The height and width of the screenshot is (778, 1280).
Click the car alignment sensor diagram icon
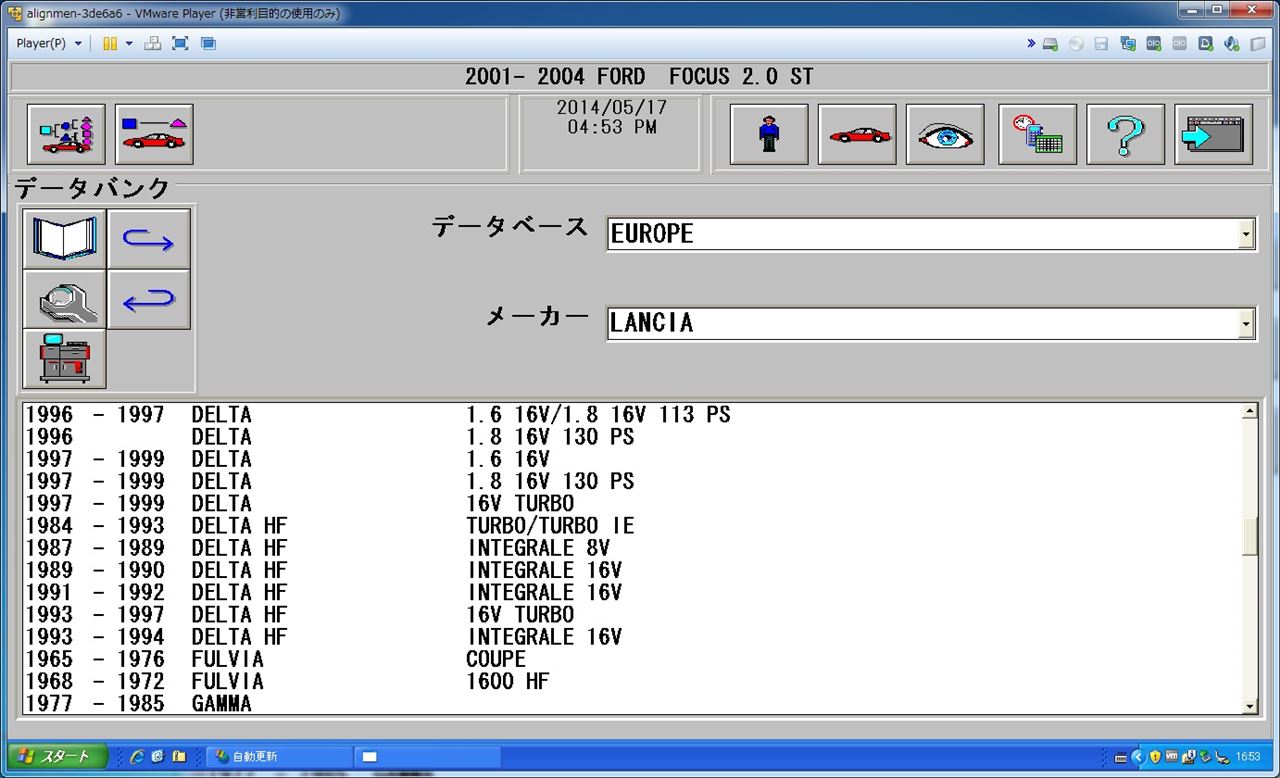(154, 134)
